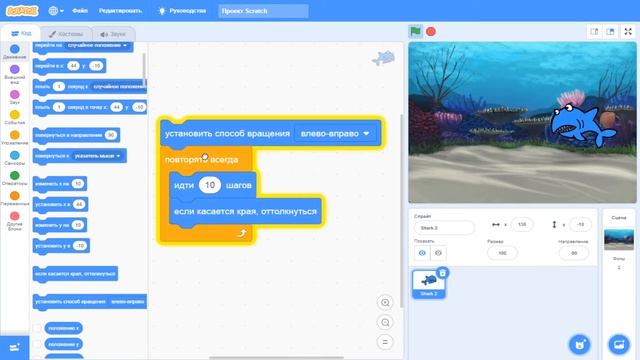The width and height of the screenshot is (640, 360).
Task: Open 'случайное положение' dropdown in top palette block
Action: click(98, 45)
